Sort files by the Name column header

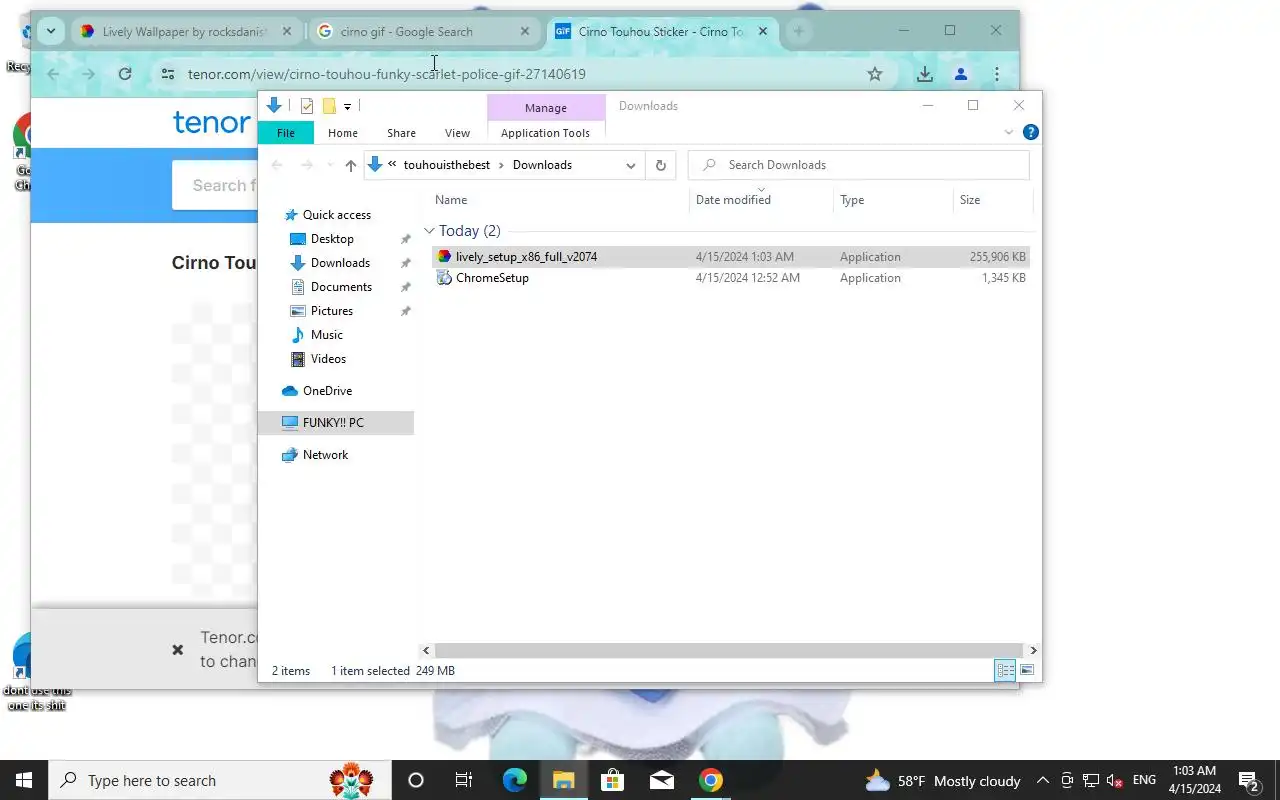coord(451,200)
